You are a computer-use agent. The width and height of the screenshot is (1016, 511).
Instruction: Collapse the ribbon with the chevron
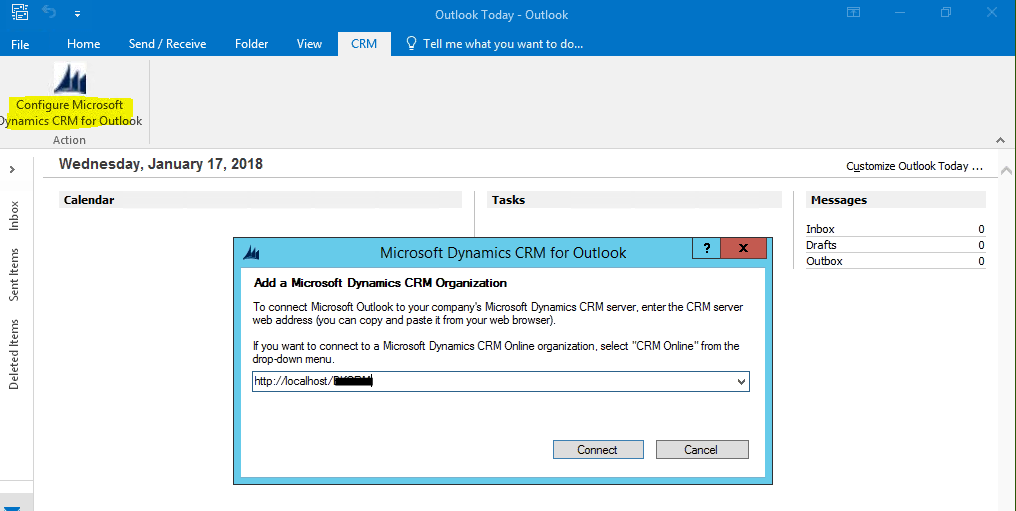click(x=1000, y=140)
